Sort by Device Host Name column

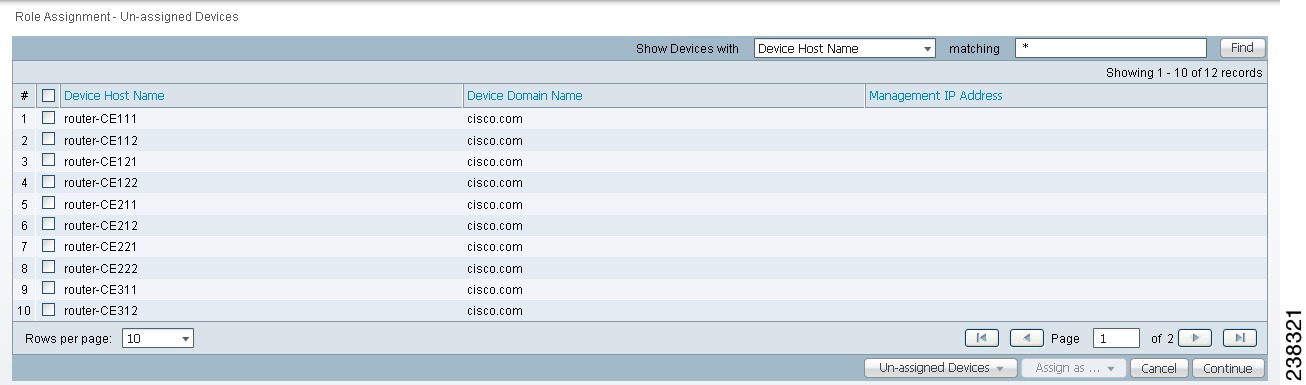point(114,96)
